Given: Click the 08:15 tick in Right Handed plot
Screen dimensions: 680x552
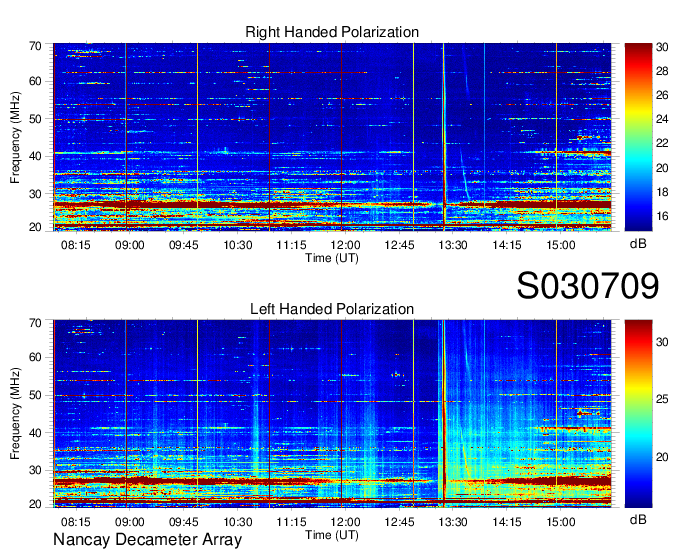Looking at the screenshot, I should (75, 245).
